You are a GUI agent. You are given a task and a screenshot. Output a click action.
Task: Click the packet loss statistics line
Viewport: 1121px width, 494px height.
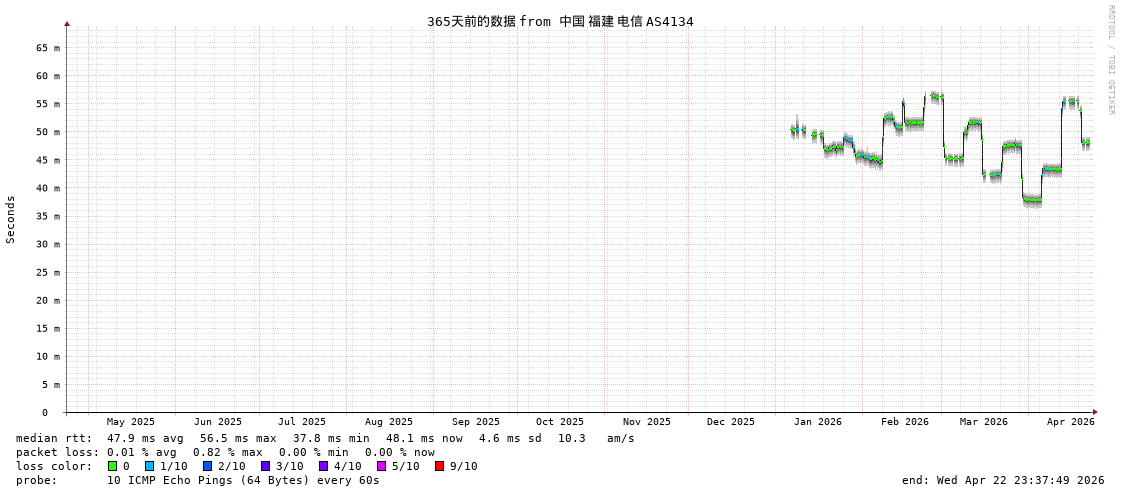[x=225, y=452]
